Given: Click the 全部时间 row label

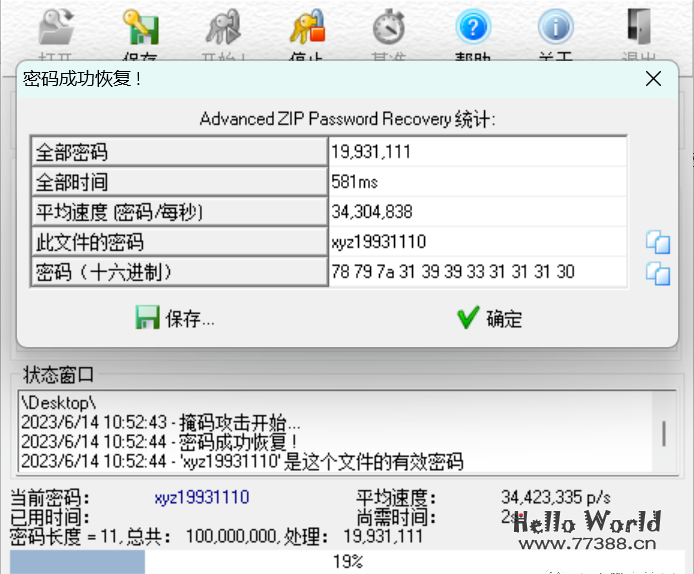Looking at the screenshot, I should (x=179, y=182).
